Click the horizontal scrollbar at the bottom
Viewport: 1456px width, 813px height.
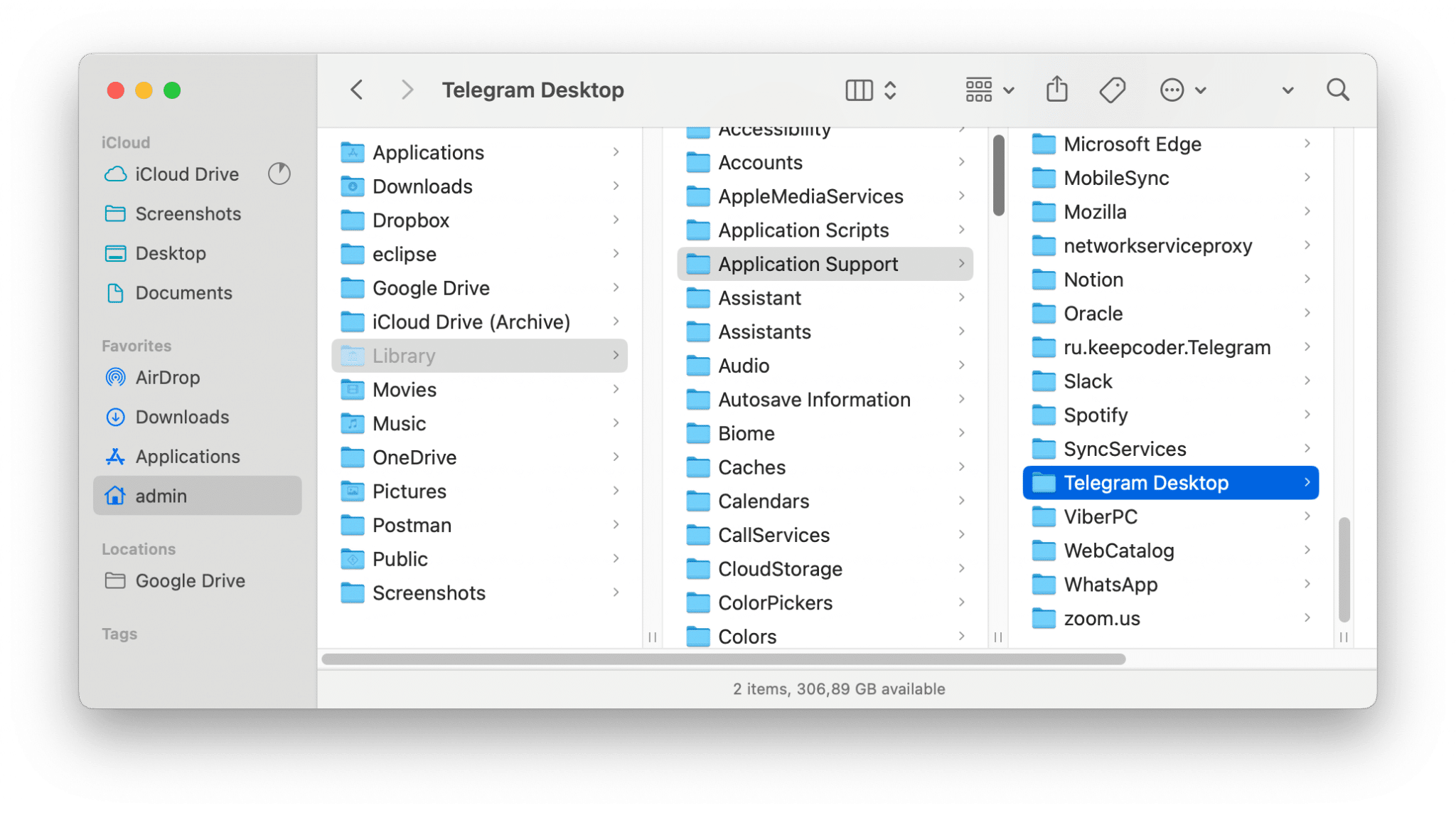point(722,659)
